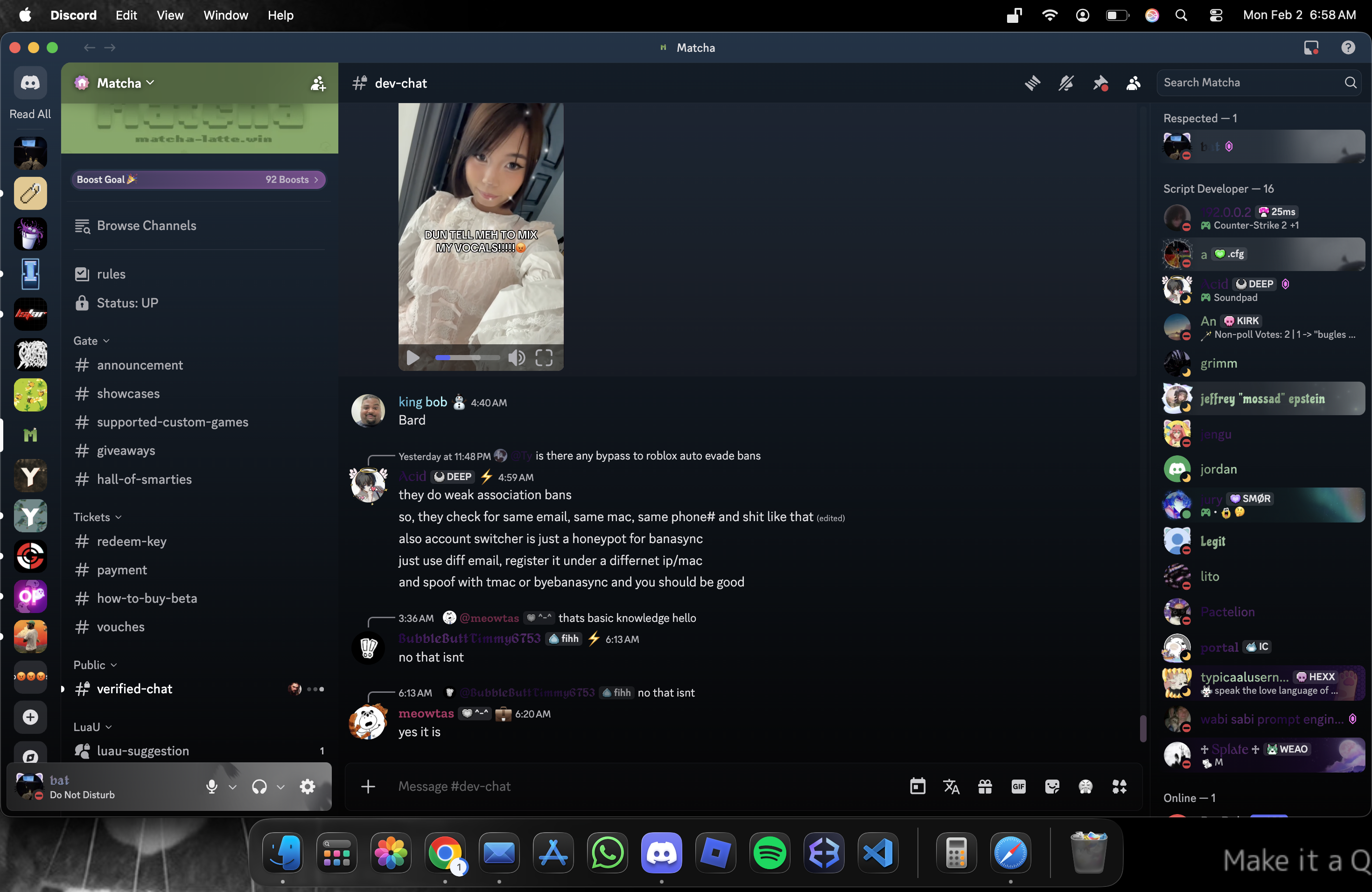Toggle the member list visibility

1134,83
